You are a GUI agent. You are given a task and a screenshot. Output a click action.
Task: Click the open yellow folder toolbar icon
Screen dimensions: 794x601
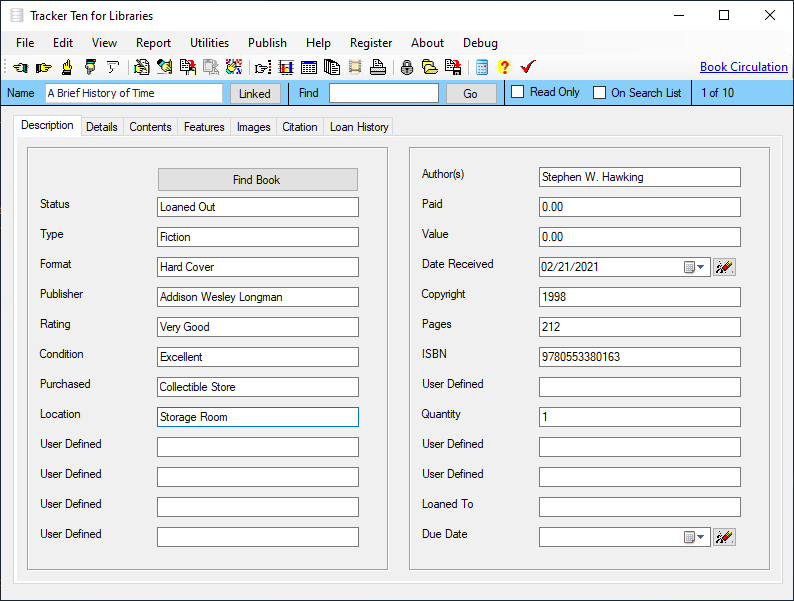coord(429,68)
